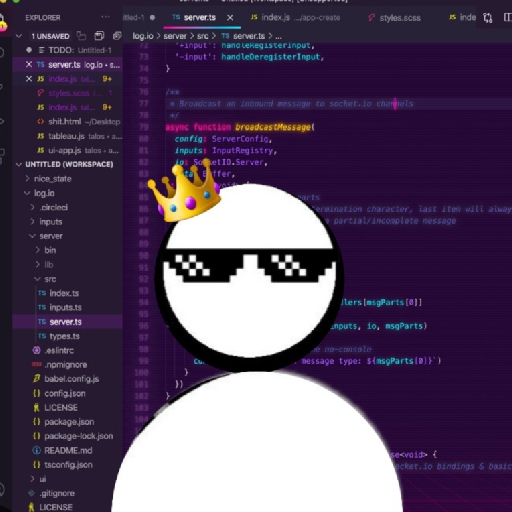Expand the .circleci folder
The width and height of the screenshot is (512, 512).
point(54,207)
